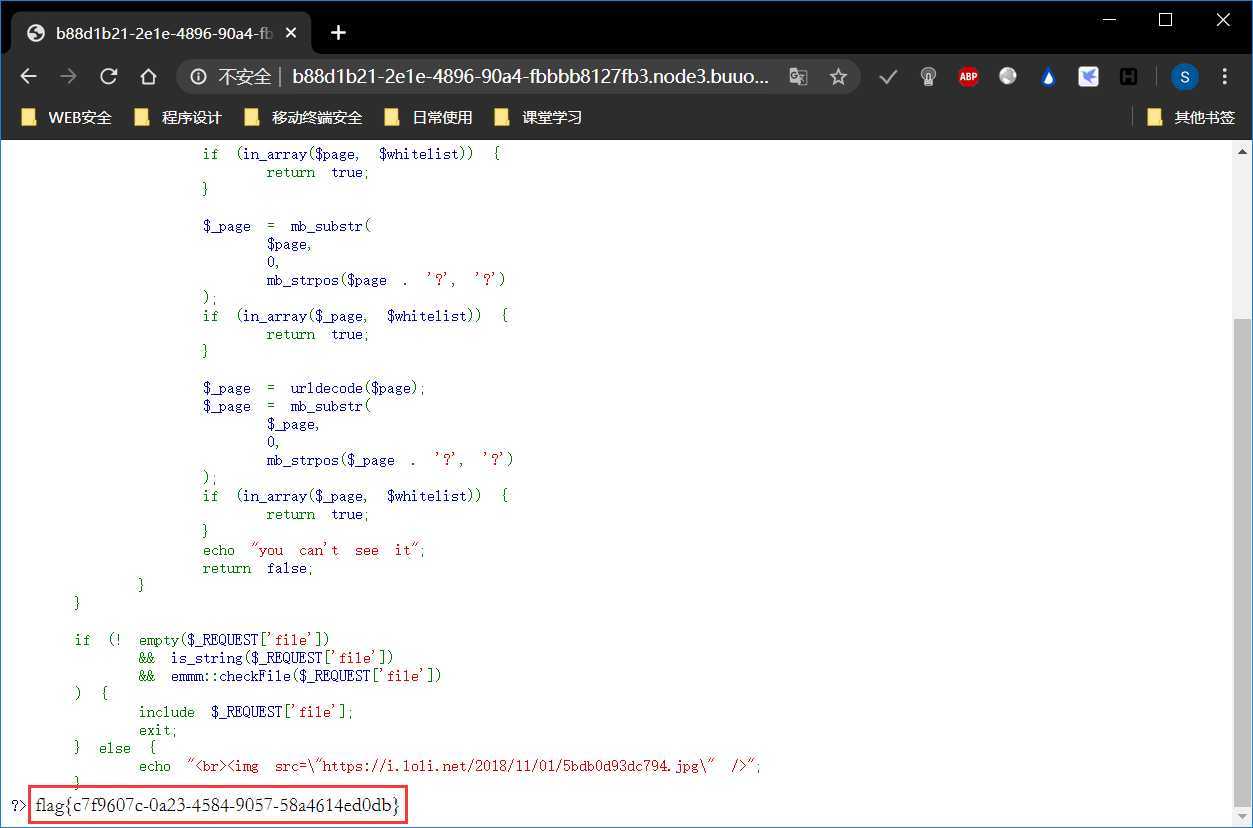This screenshot has width=1253, height=828.
Task: Open the 程序设计 bookmark folder
Action: point(178,117)
